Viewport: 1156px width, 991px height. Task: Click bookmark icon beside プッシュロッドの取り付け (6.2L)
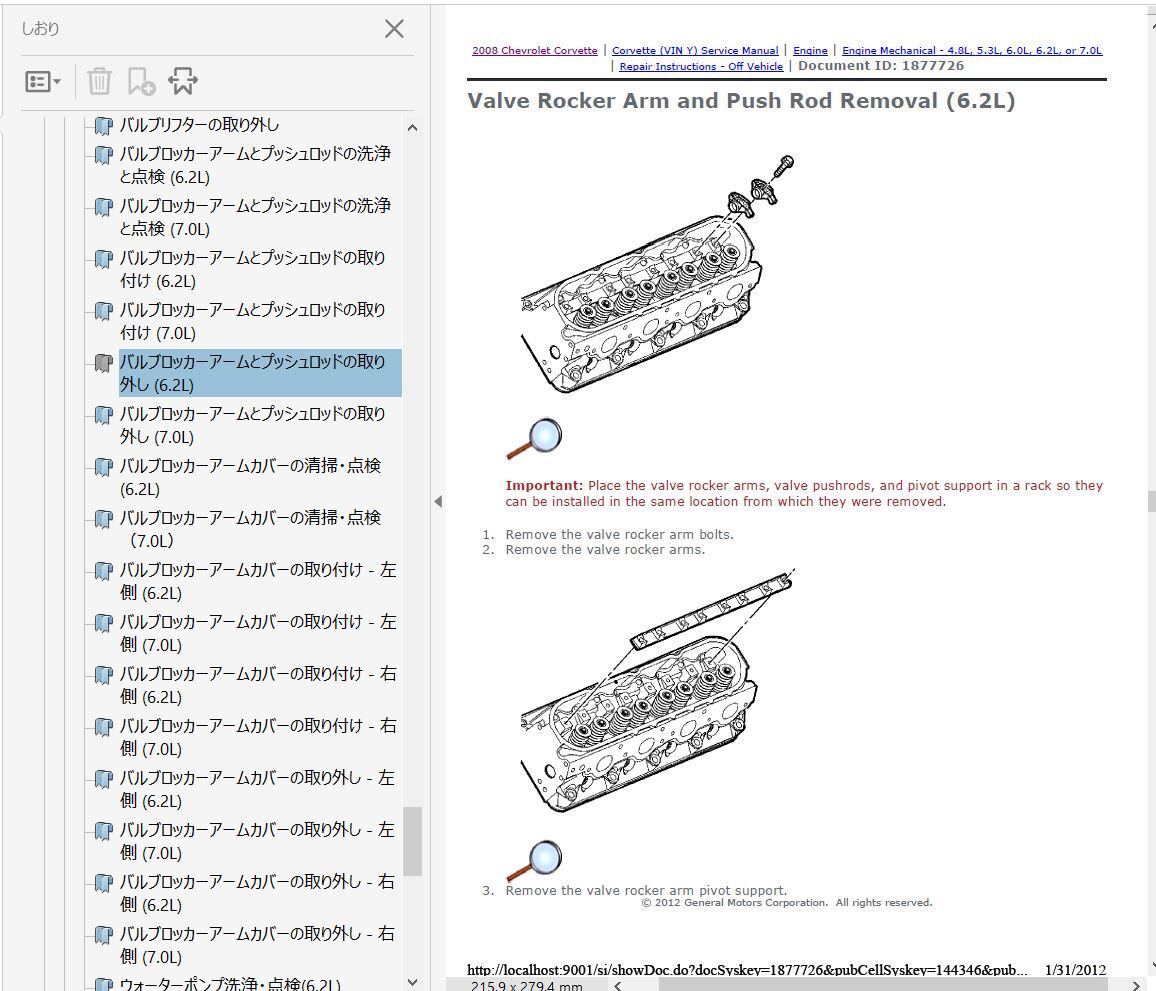pos(104,259)
